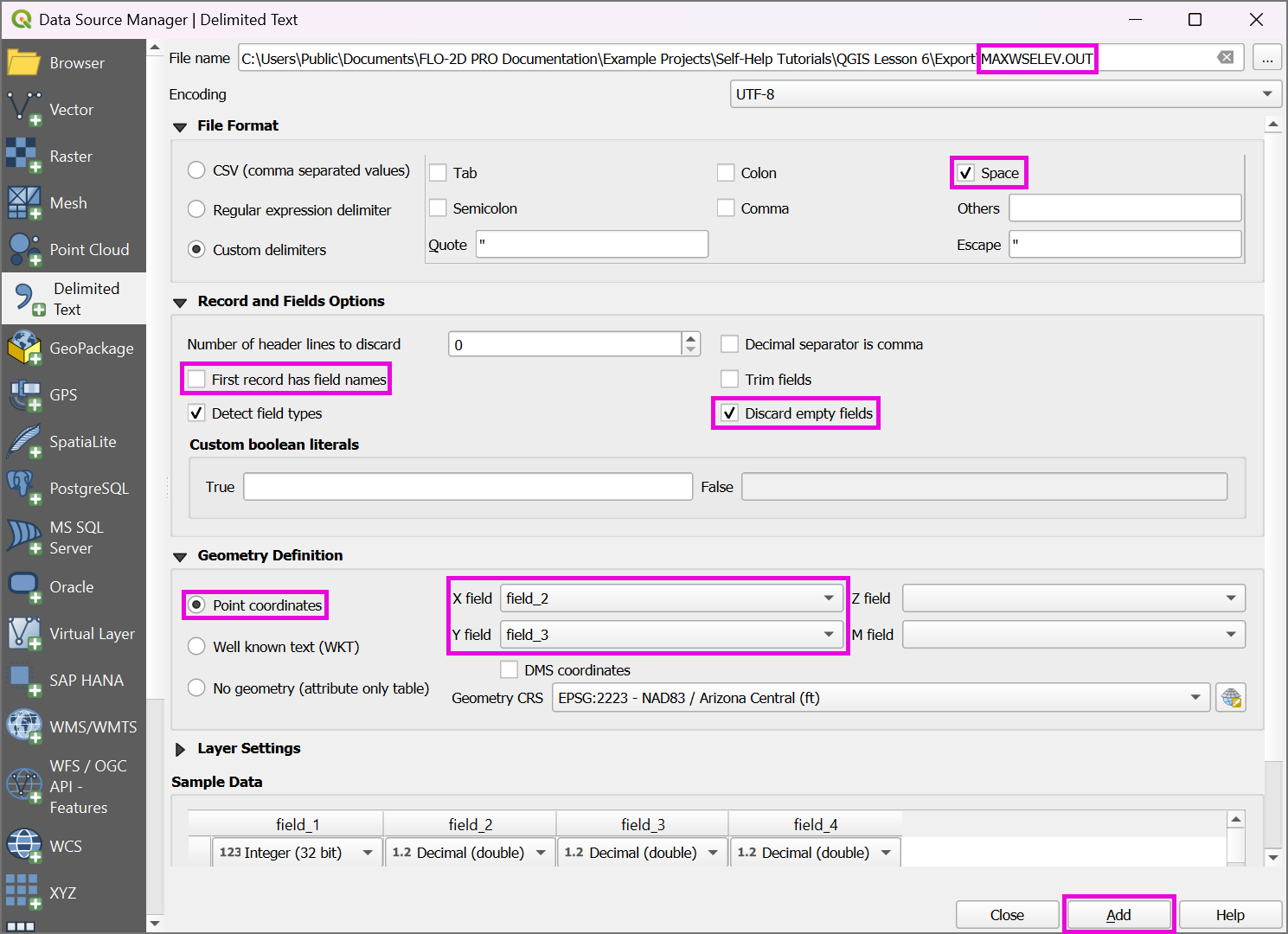The height and width of the screenshot is (934, 1288).
Task: Open the GeoPackage source icon
Action: click(23, 349)
